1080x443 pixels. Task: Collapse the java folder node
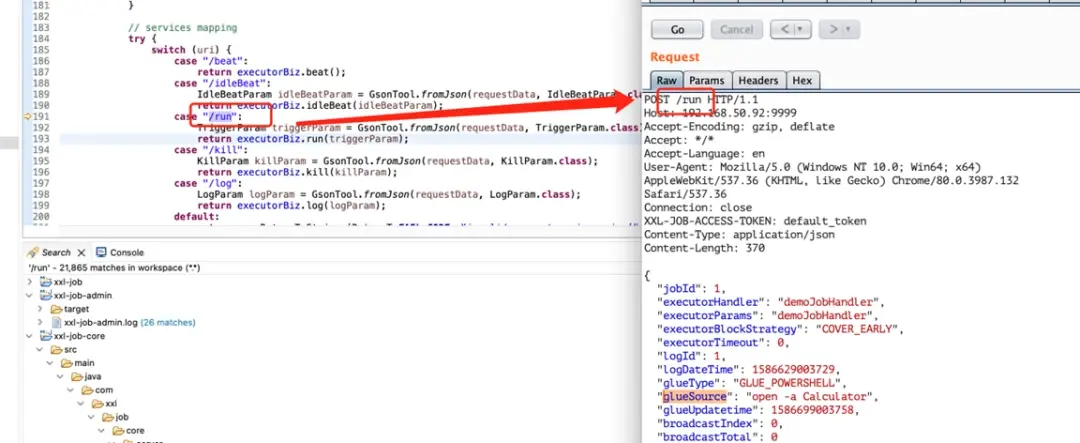(62, 376)
